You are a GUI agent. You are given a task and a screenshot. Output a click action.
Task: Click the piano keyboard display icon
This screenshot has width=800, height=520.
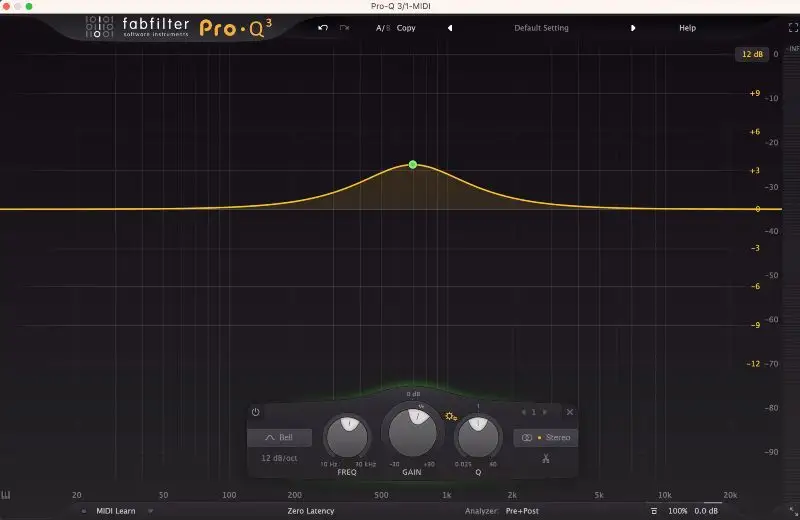(6, 495)
